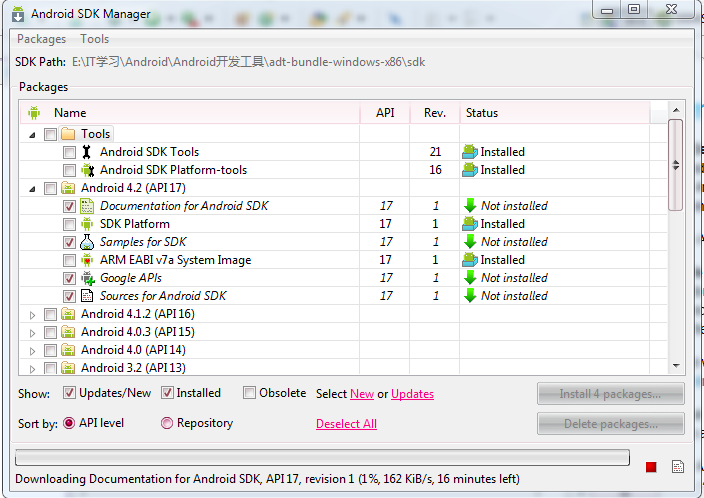Screen dimensions: 704x498
Task: Click Not installed arrow for Sources for Android SDK
Action: (x=470, y=295)
